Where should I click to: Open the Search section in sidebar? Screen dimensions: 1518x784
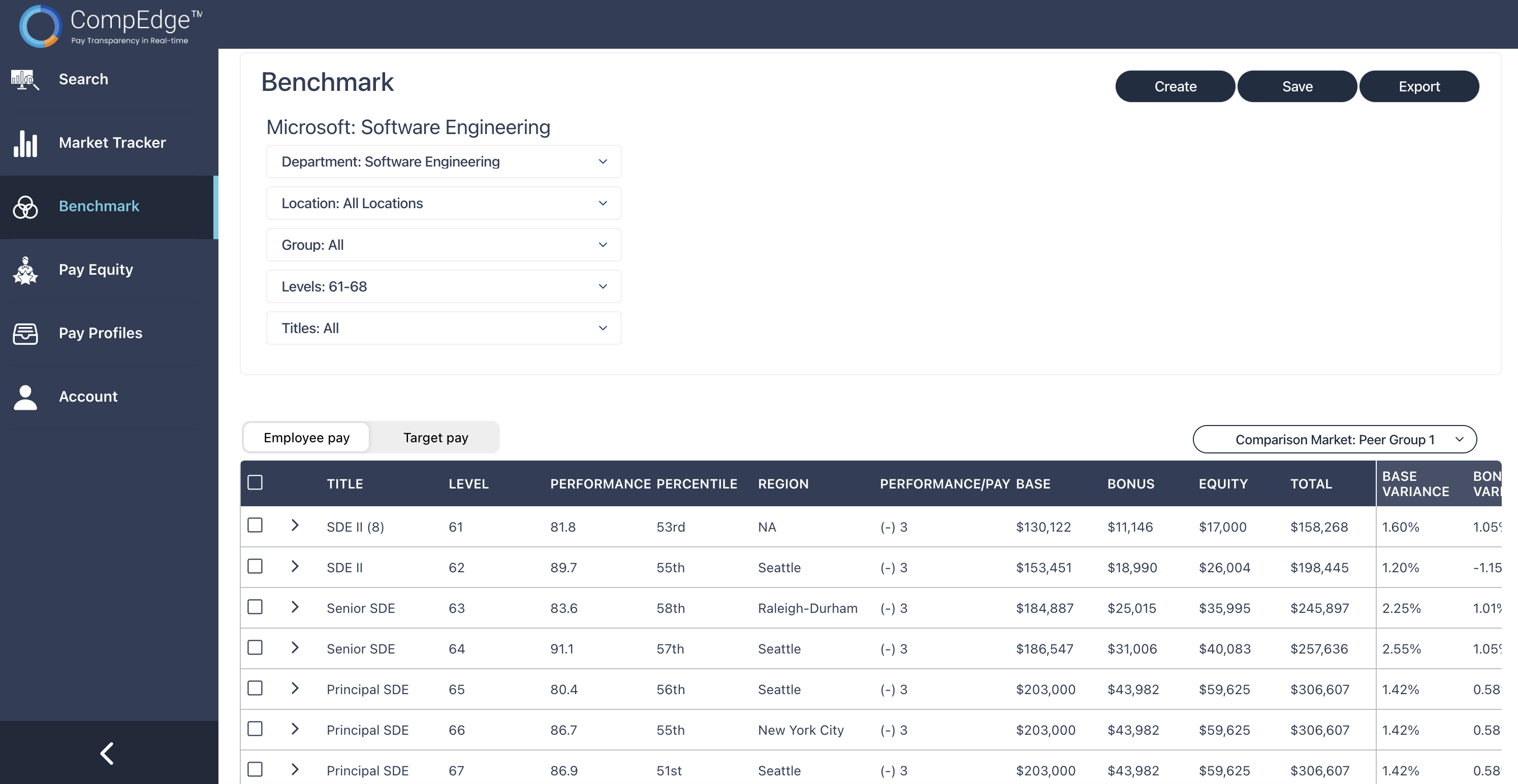tap(83, 79)
